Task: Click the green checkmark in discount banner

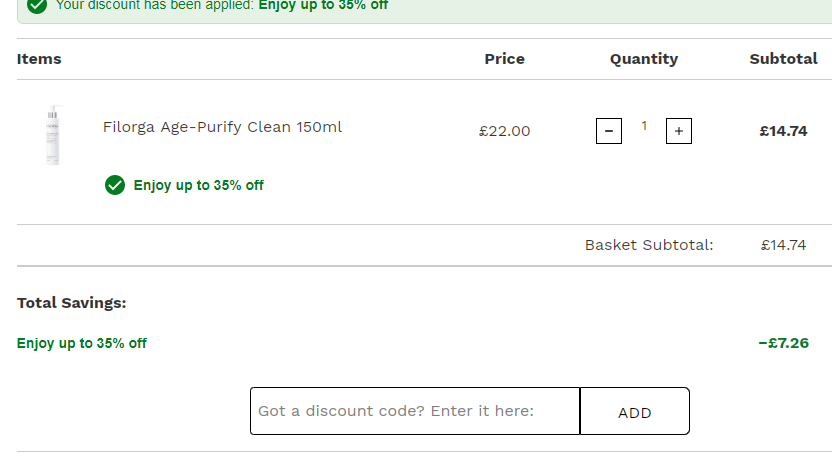Action: click(37, 6)
